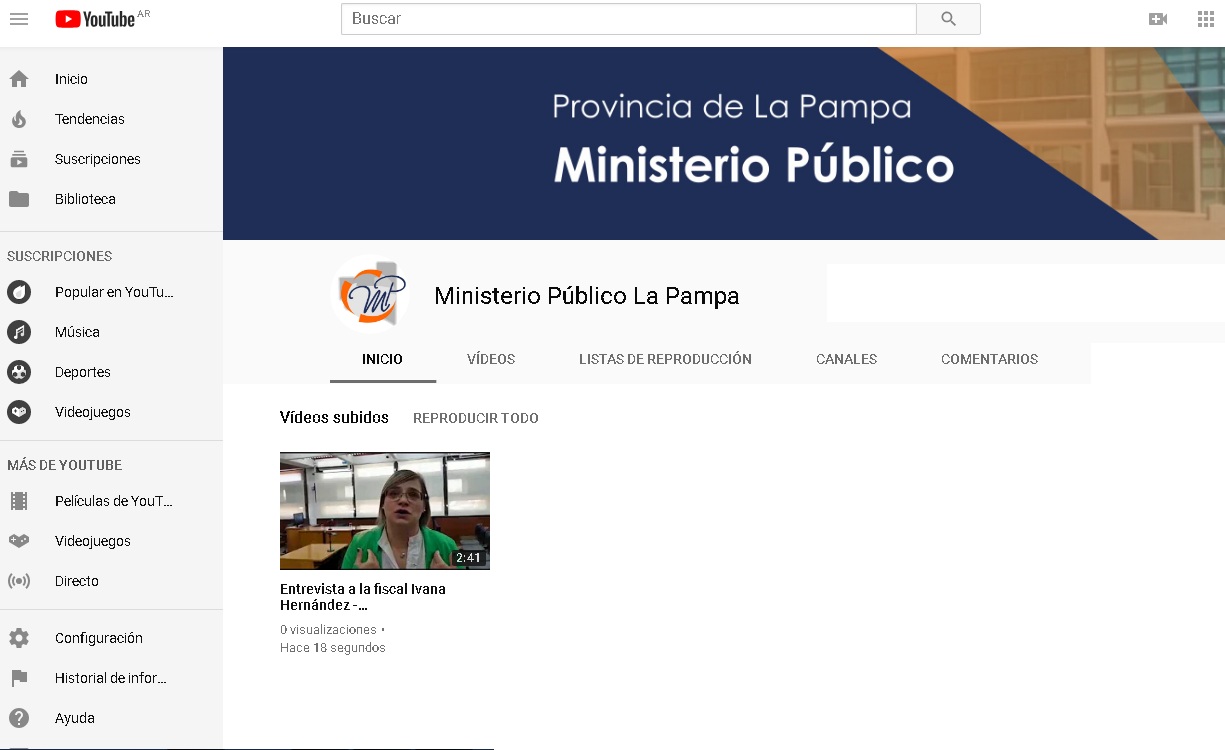Viewport: 1225px width, 750px height.
Task: Click REPRODUCIR TODO button
Action: pyautogui.click(x=475, y=418)
